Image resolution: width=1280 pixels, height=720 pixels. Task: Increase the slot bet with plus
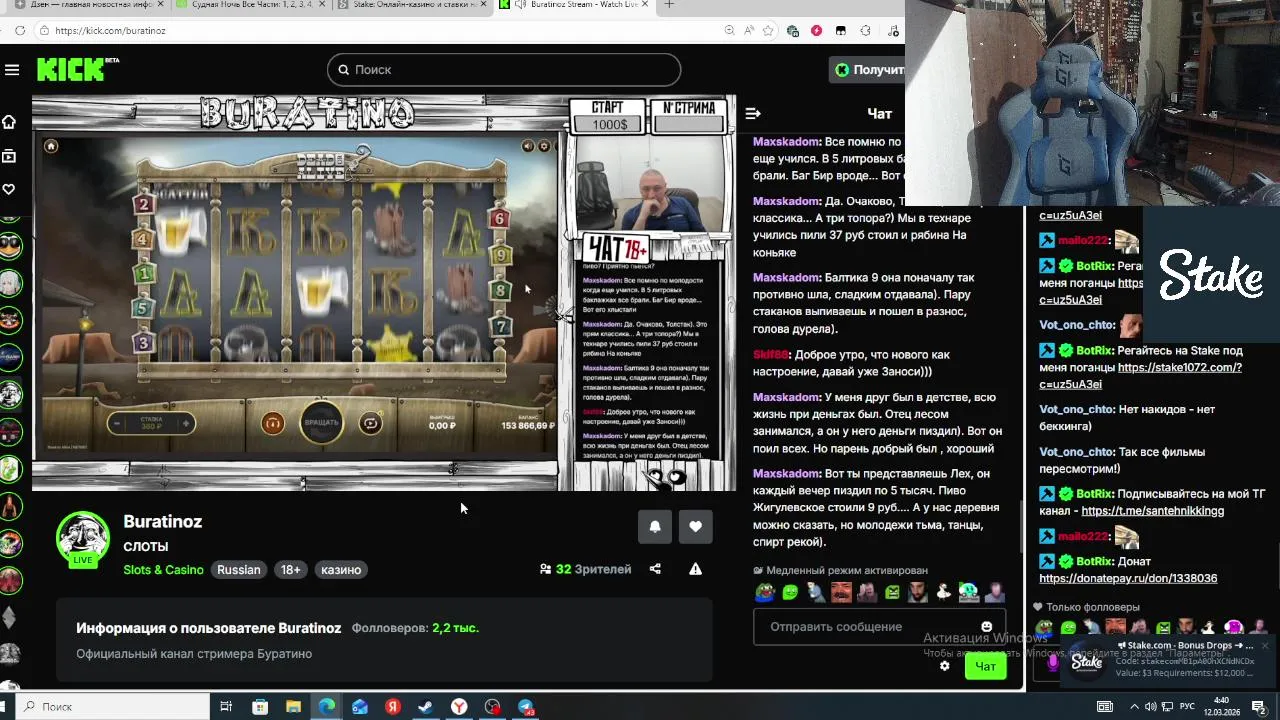tap(185, 424)
